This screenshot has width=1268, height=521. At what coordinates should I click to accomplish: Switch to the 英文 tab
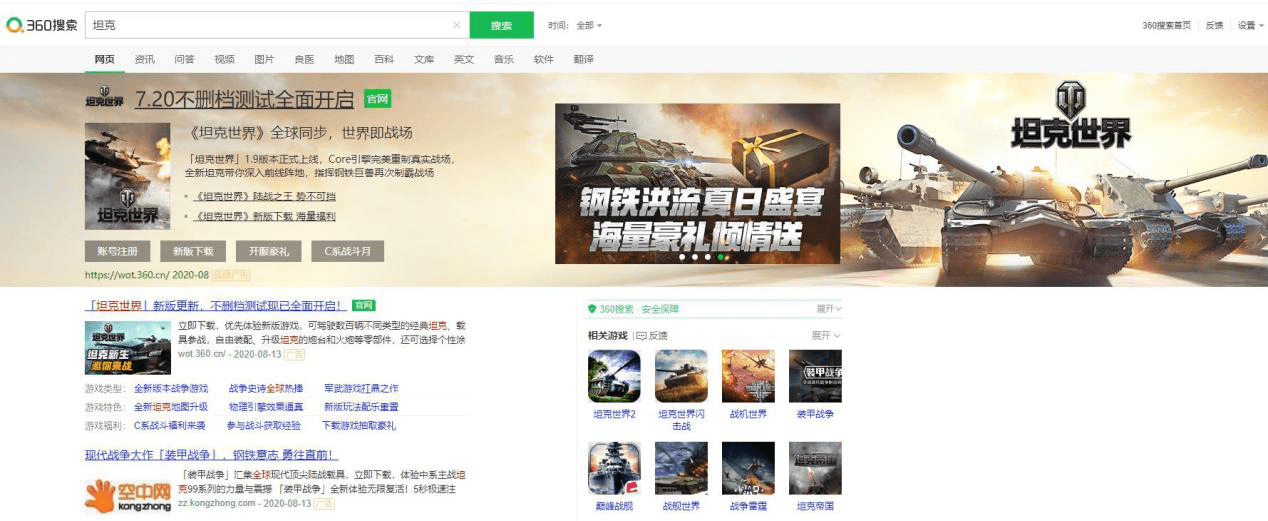pos(464,59)
